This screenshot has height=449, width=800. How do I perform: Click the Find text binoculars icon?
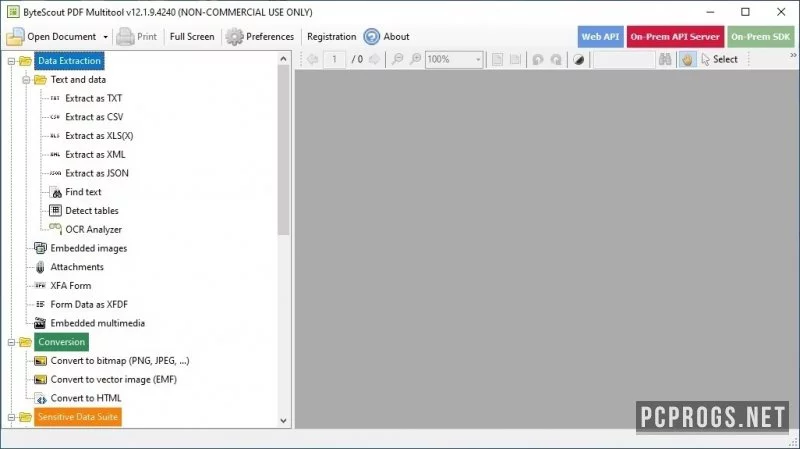coord(56,192)
